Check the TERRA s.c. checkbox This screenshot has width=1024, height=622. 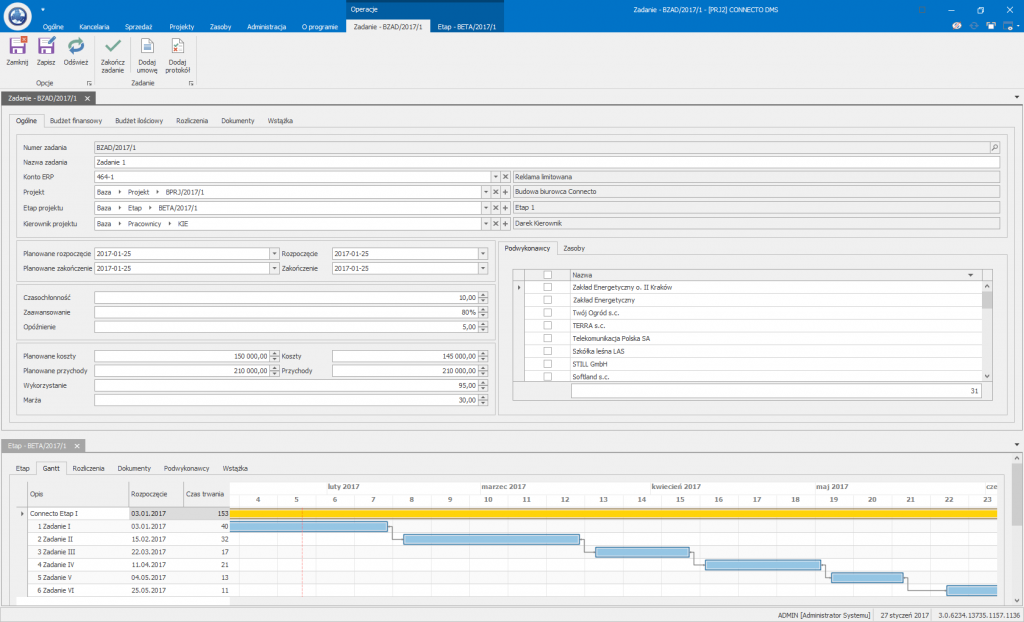[x=548, y=325]
